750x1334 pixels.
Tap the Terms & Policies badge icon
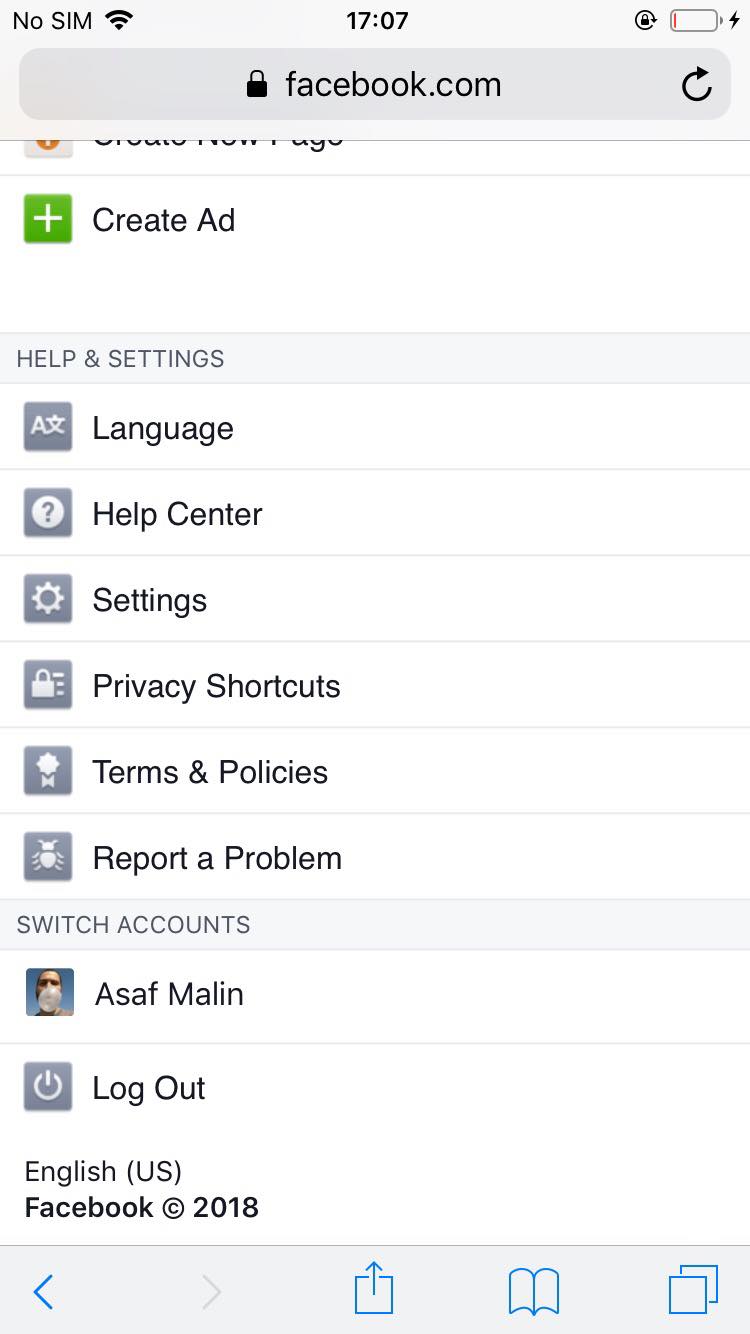tap(48, 772)
